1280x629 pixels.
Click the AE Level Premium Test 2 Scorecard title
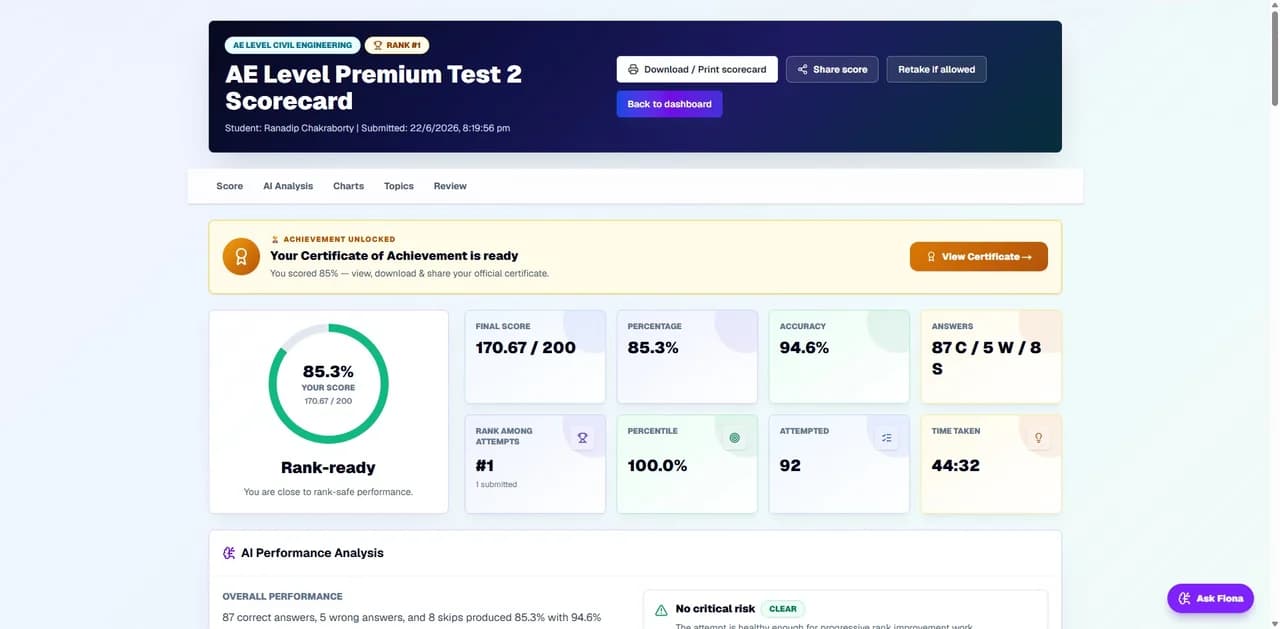coord(373,87)
